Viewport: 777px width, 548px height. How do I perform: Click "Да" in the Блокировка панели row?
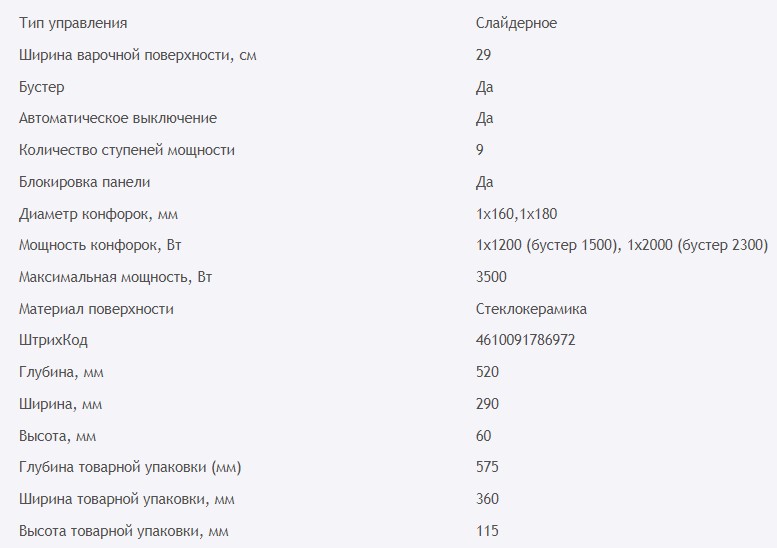point(485,182)
